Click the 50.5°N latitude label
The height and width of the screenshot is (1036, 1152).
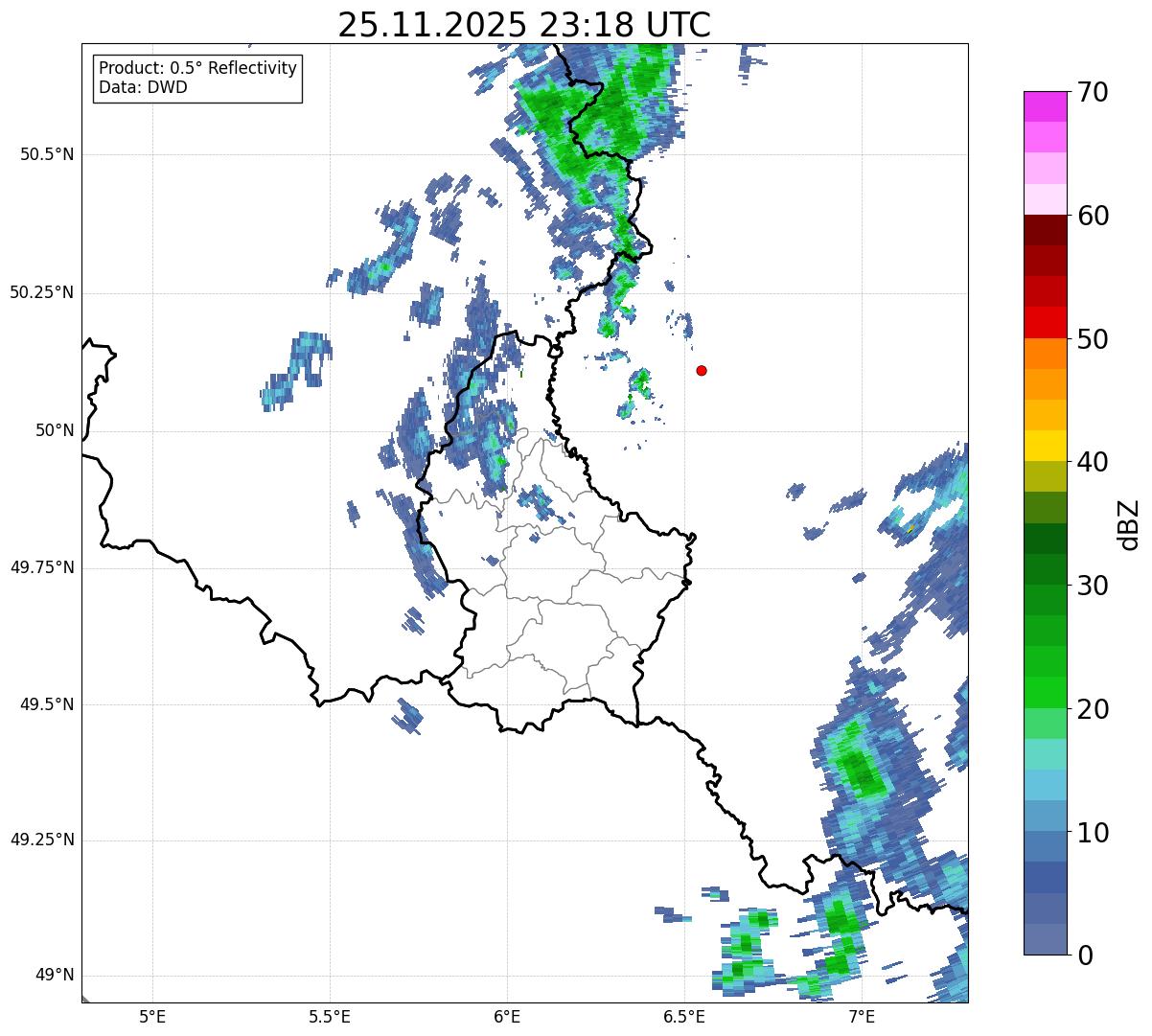point(47,154)
